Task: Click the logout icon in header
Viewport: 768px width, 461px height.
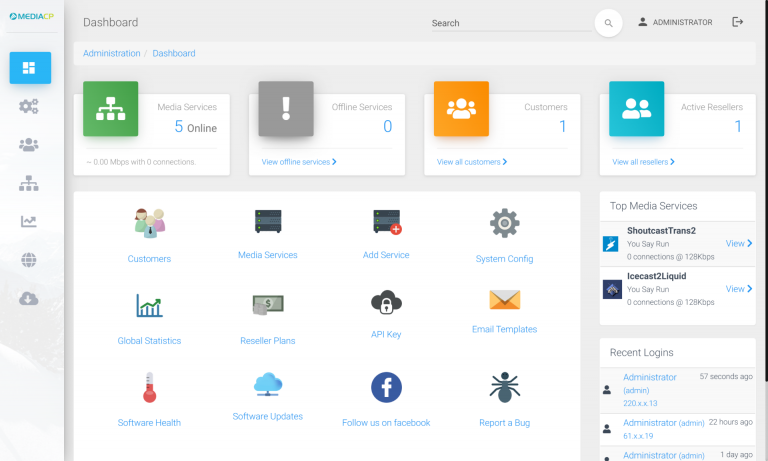Action: point(738,22)
